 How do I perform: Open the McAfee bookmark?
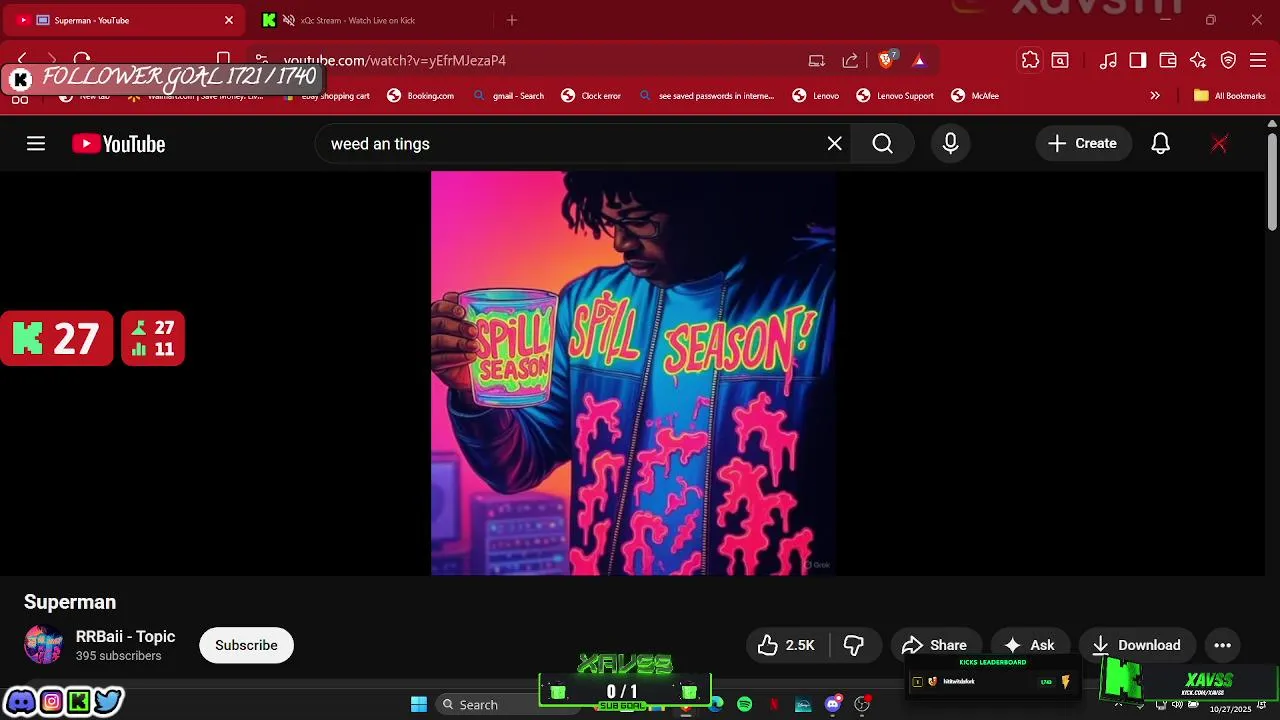(975, 96)
